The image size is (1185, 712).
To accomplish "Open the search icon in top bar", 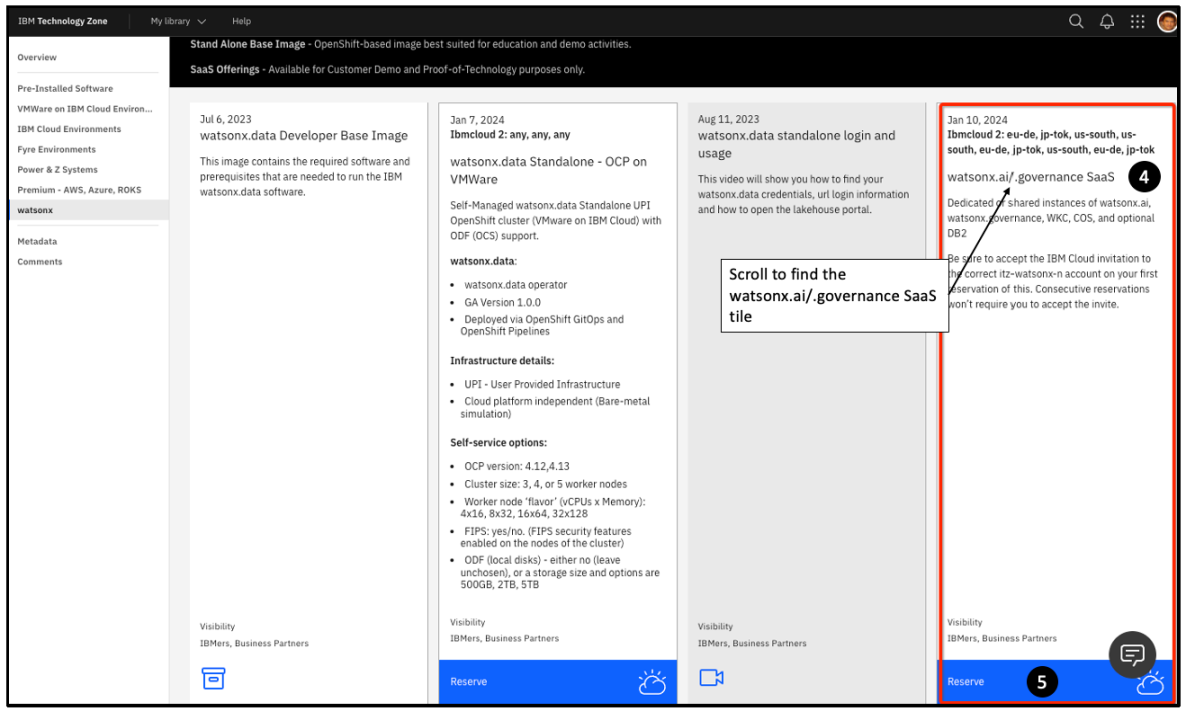I will (x=1075, y=21).
